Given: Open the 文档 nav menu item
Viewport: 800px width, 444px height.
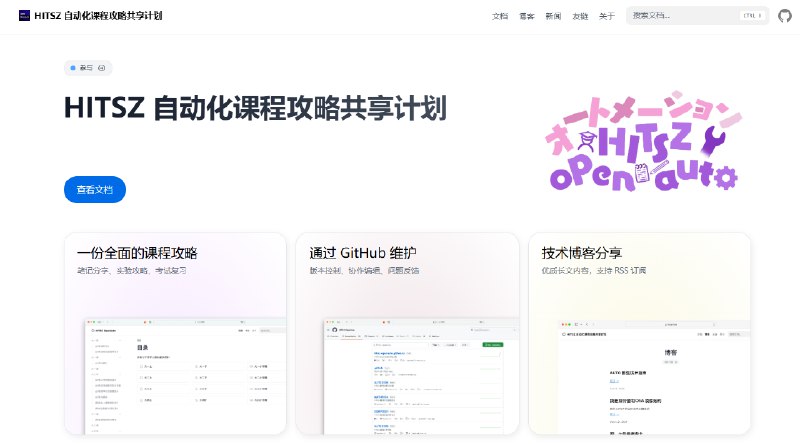Looking at the screenshot, I should [501, 16].
